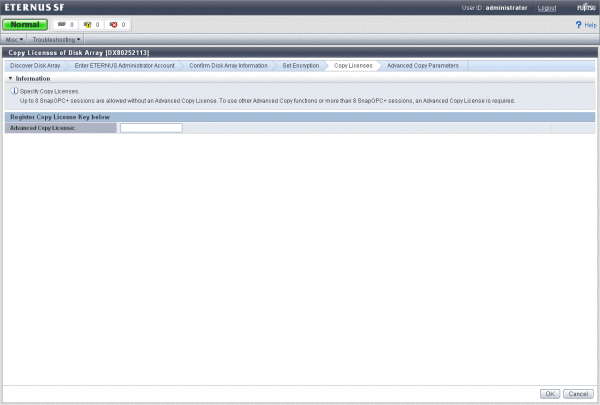The width and height of the screenshot is (600, 405).
Task: Click the Logout link
Action: [546, 8]
